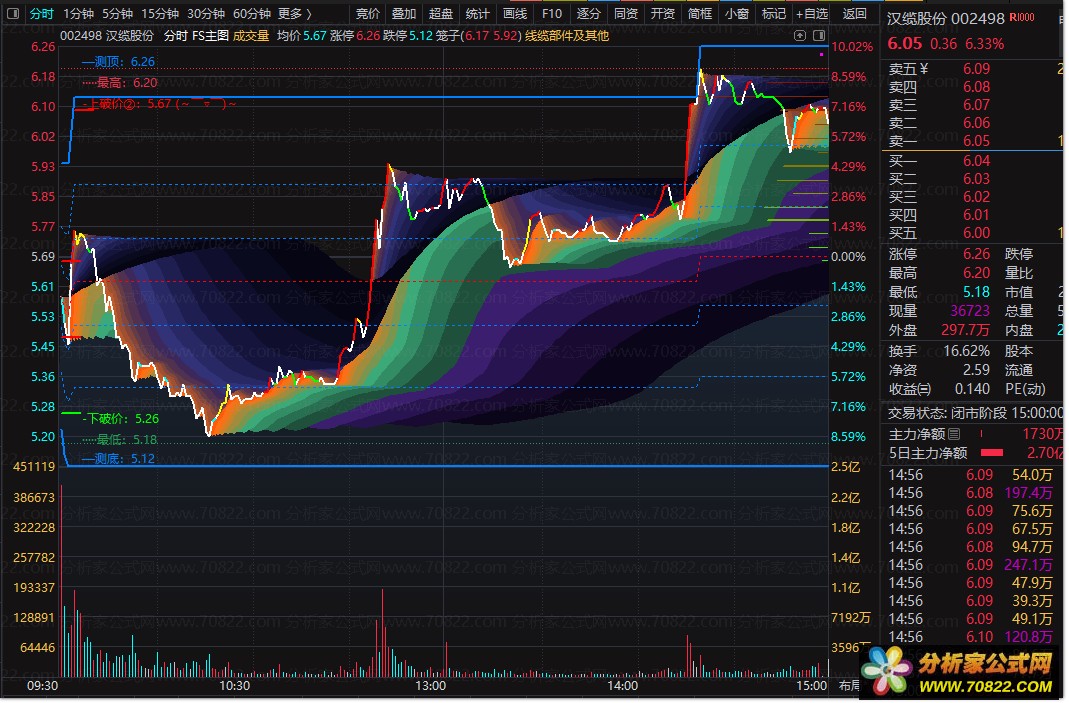
Task: Expand the 更多 period options
Action: coord(295,14)
